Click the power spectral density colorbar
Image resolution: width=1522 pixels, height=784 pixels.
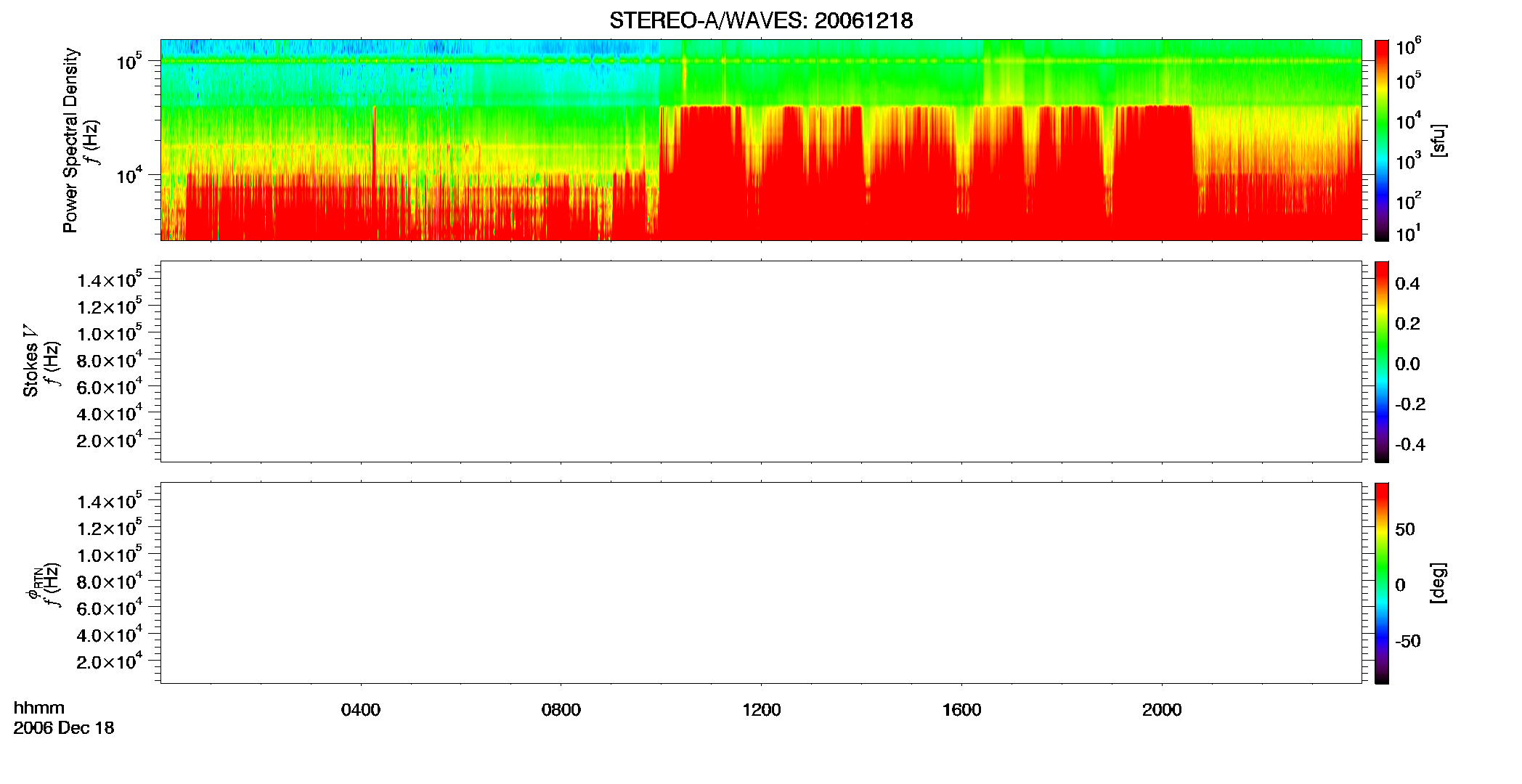pyautogui.click(x=1382, y=140)
